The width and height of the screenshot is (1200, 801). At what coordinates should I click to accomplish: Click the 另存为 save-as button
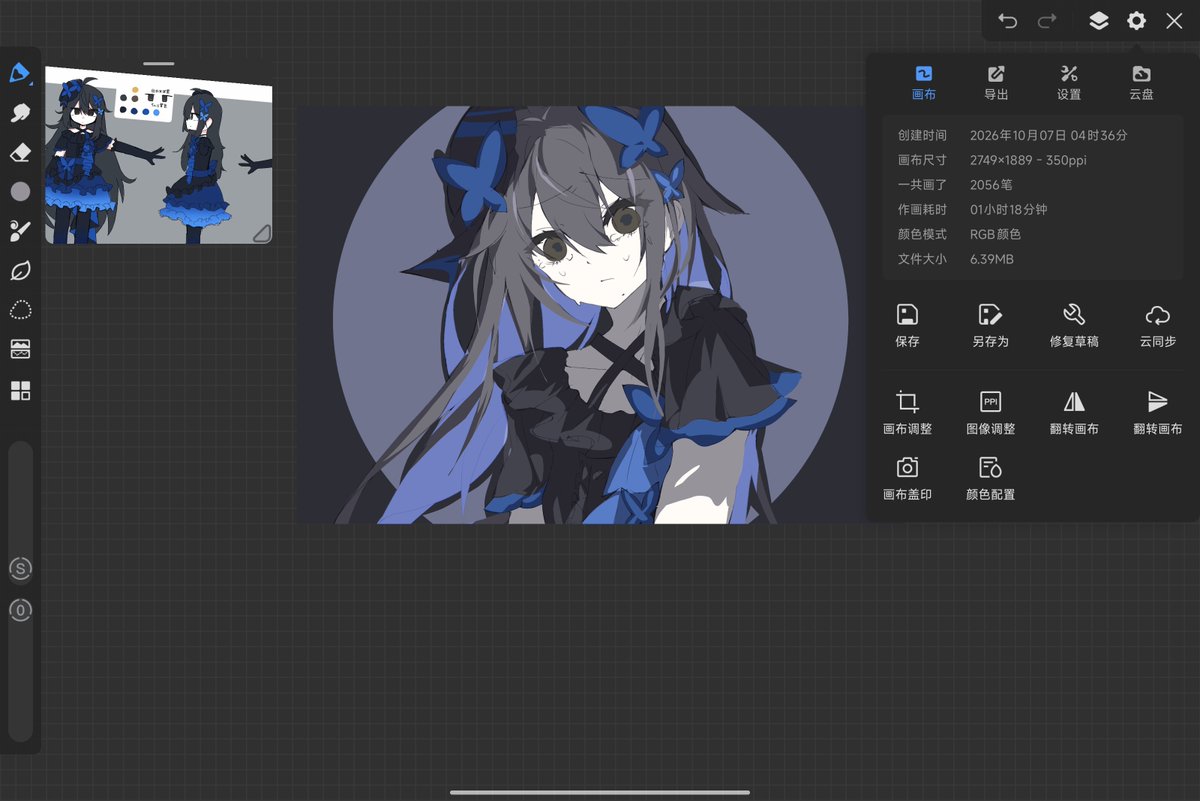coord(990,326)
